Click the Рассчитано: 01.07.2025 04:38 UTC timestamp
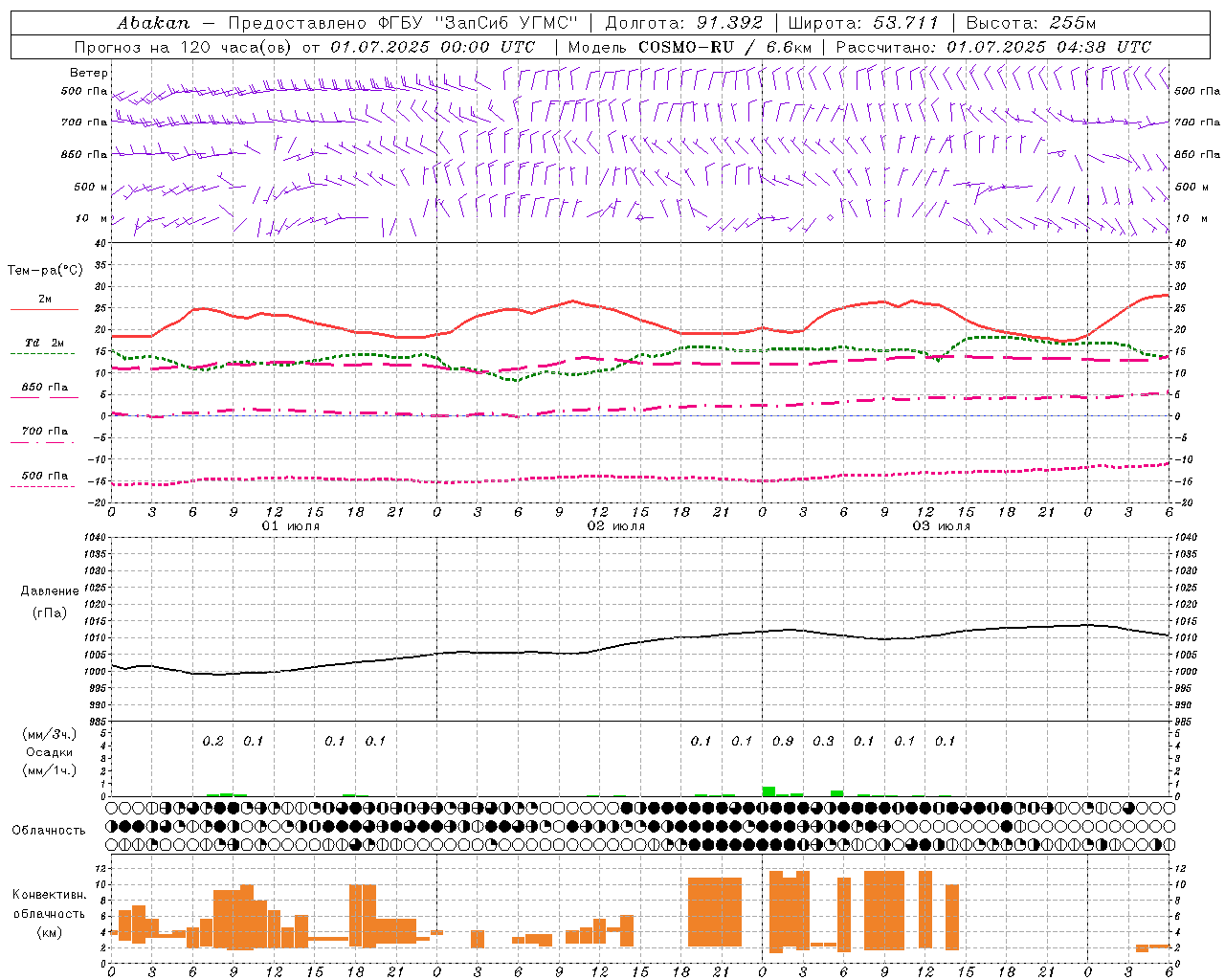 click(993, 47)
